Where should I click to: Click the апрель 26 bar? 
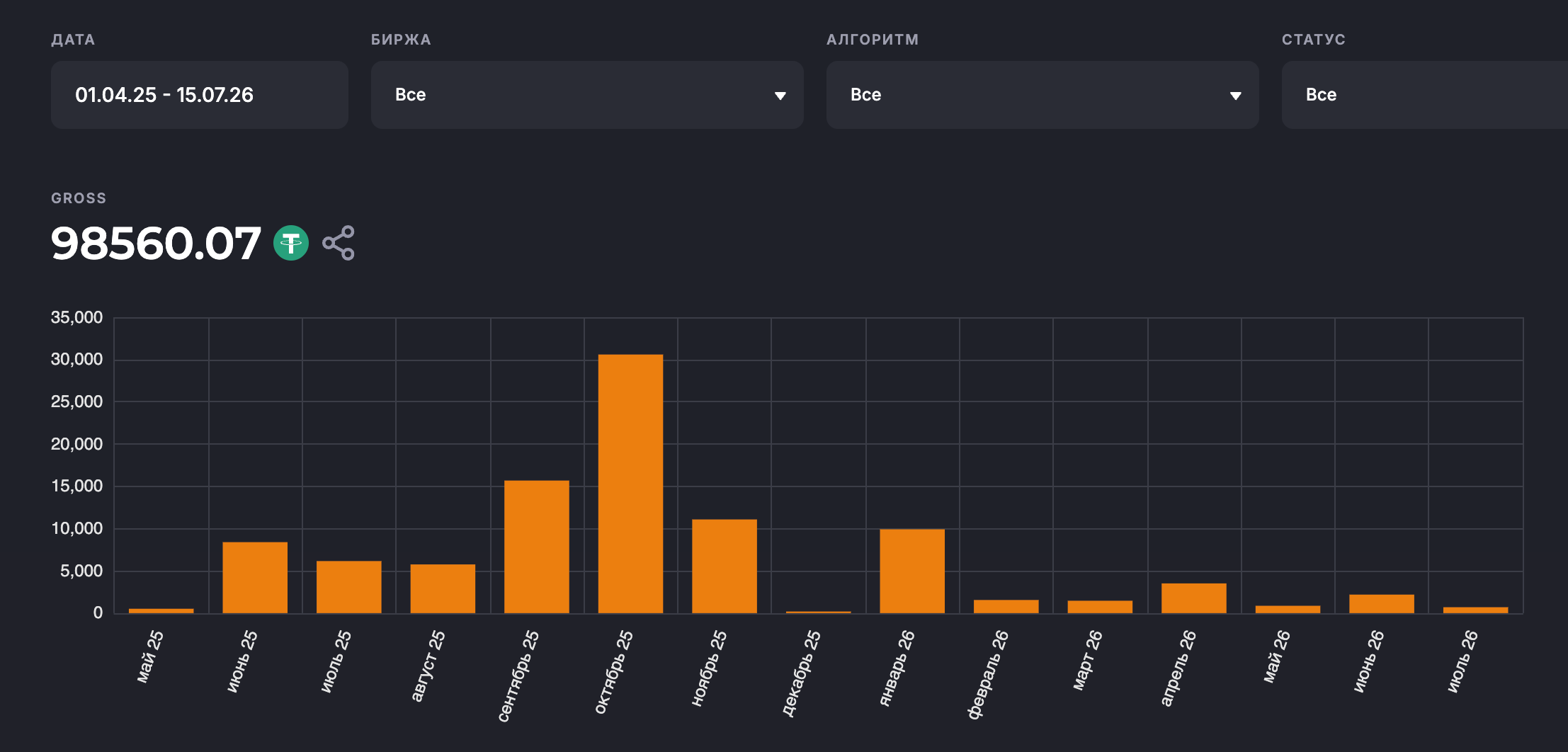click(x=1194, y=598)
